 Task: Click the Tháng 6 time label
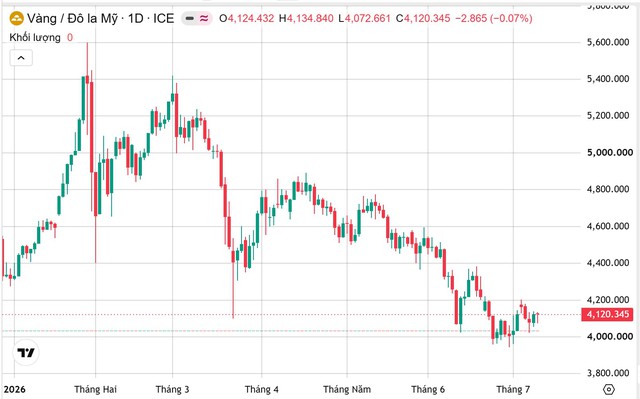coord(428,389)
